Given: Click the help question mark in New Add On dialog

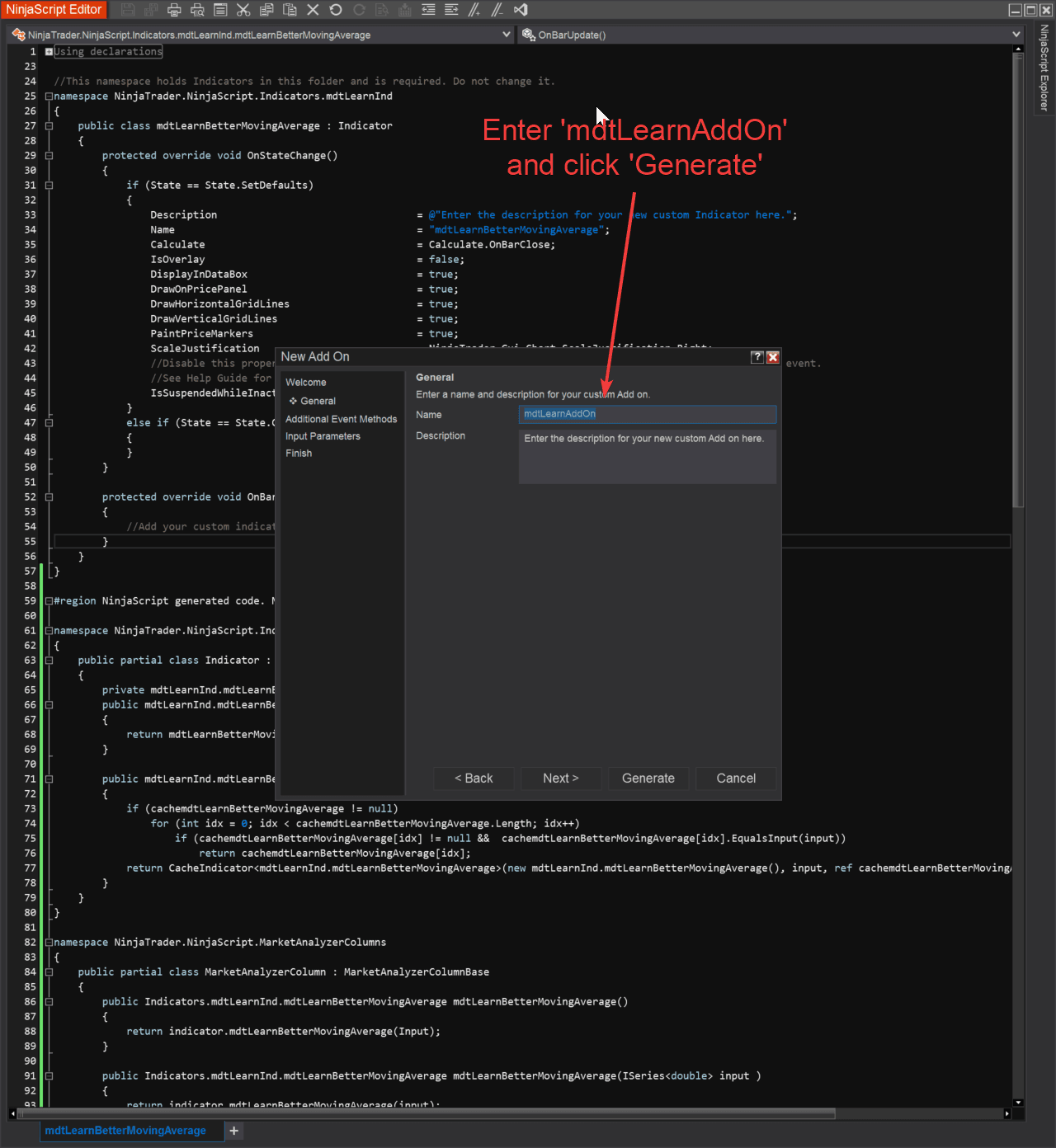Looking at the screenshot, I should [x=757, y=357].
